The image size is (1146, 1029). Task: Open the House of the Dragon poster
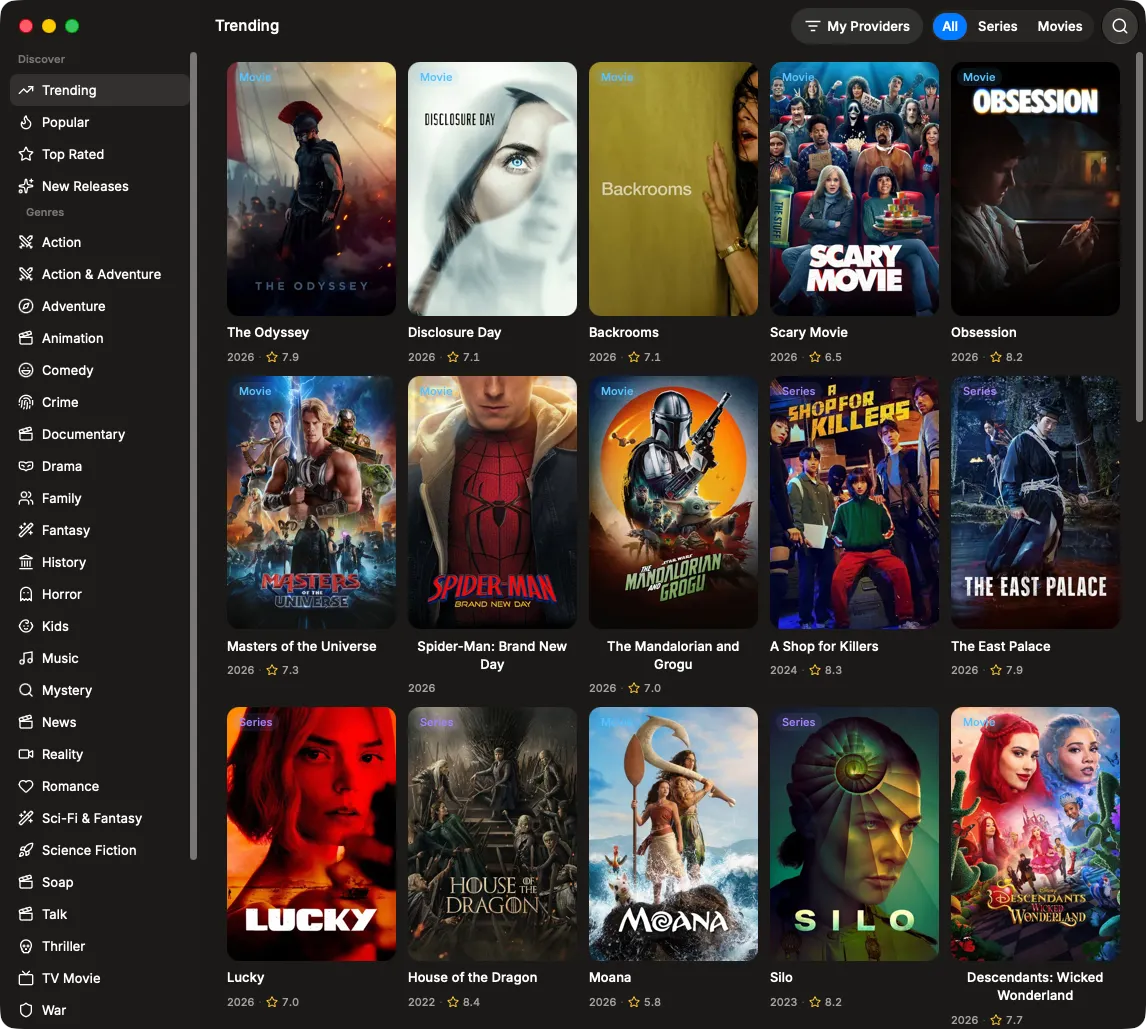click(x=492, y=833)
